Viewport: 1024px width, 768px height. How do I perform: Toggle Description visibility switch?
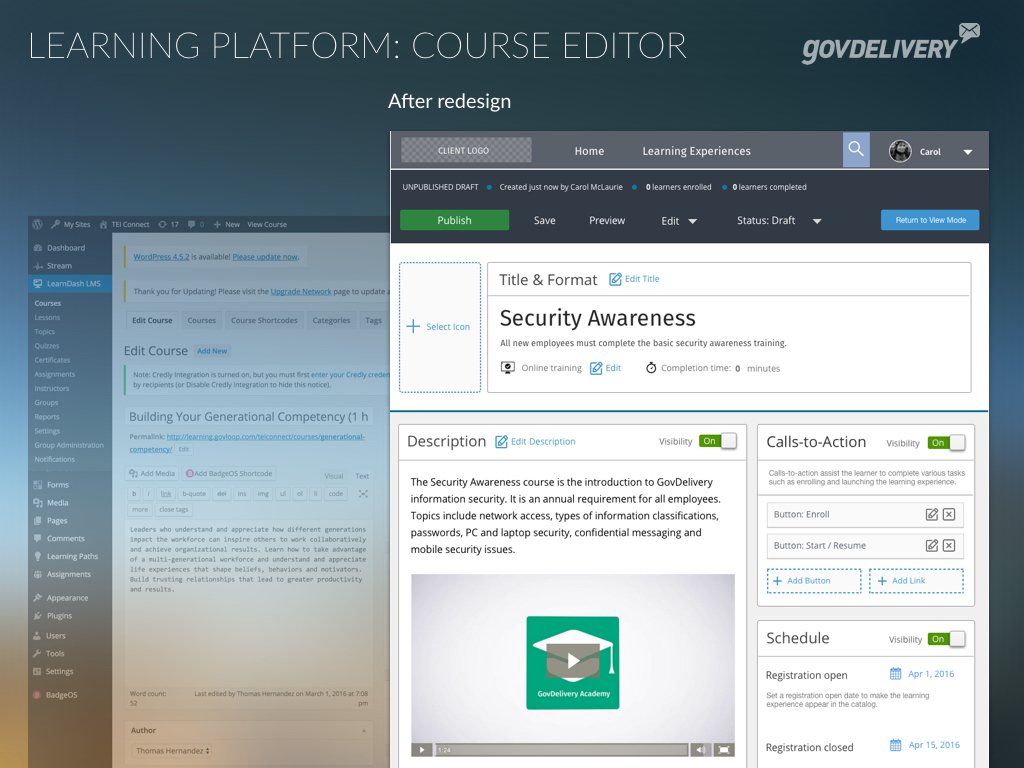point(718,441)
